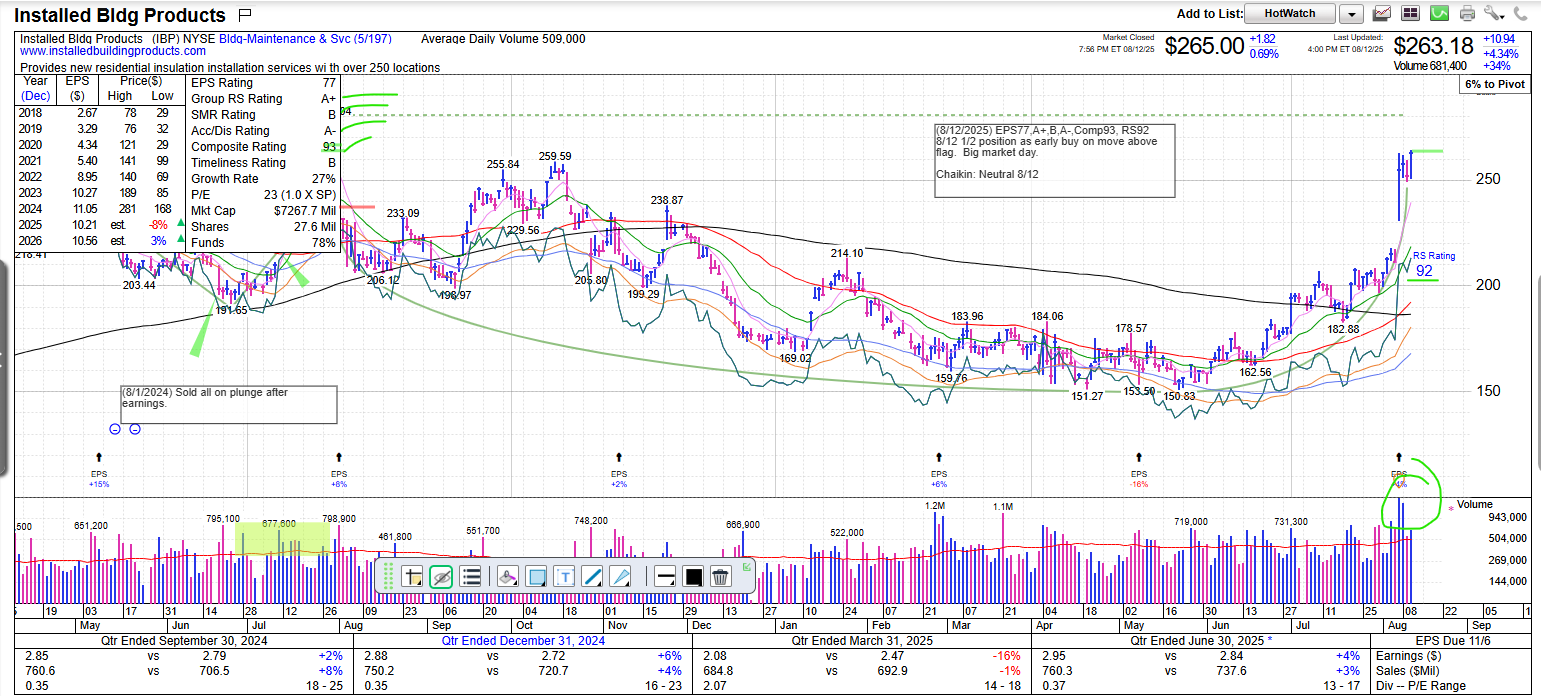The image size is (1541, 696).
Task: Click the RS Rating 92 label
Action: click(1434, 263)
